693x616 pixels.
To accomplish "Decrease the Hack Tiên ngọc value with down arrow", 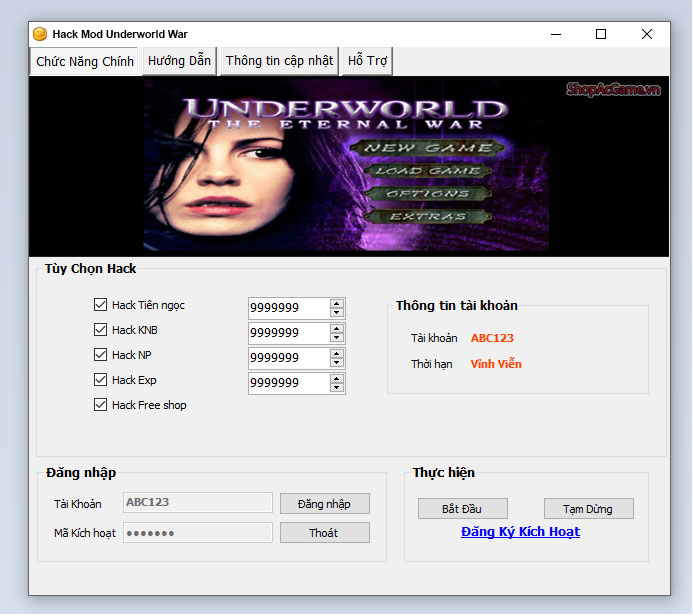I will (x=337, y=312).
